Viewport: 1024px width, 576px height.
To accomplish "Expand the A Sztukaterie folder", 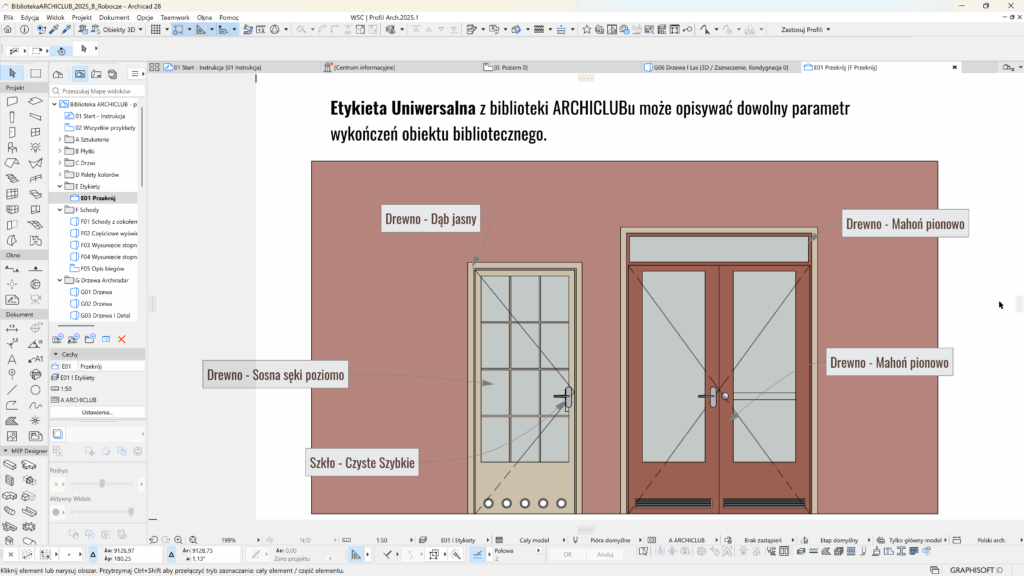I will click(60, 139).
